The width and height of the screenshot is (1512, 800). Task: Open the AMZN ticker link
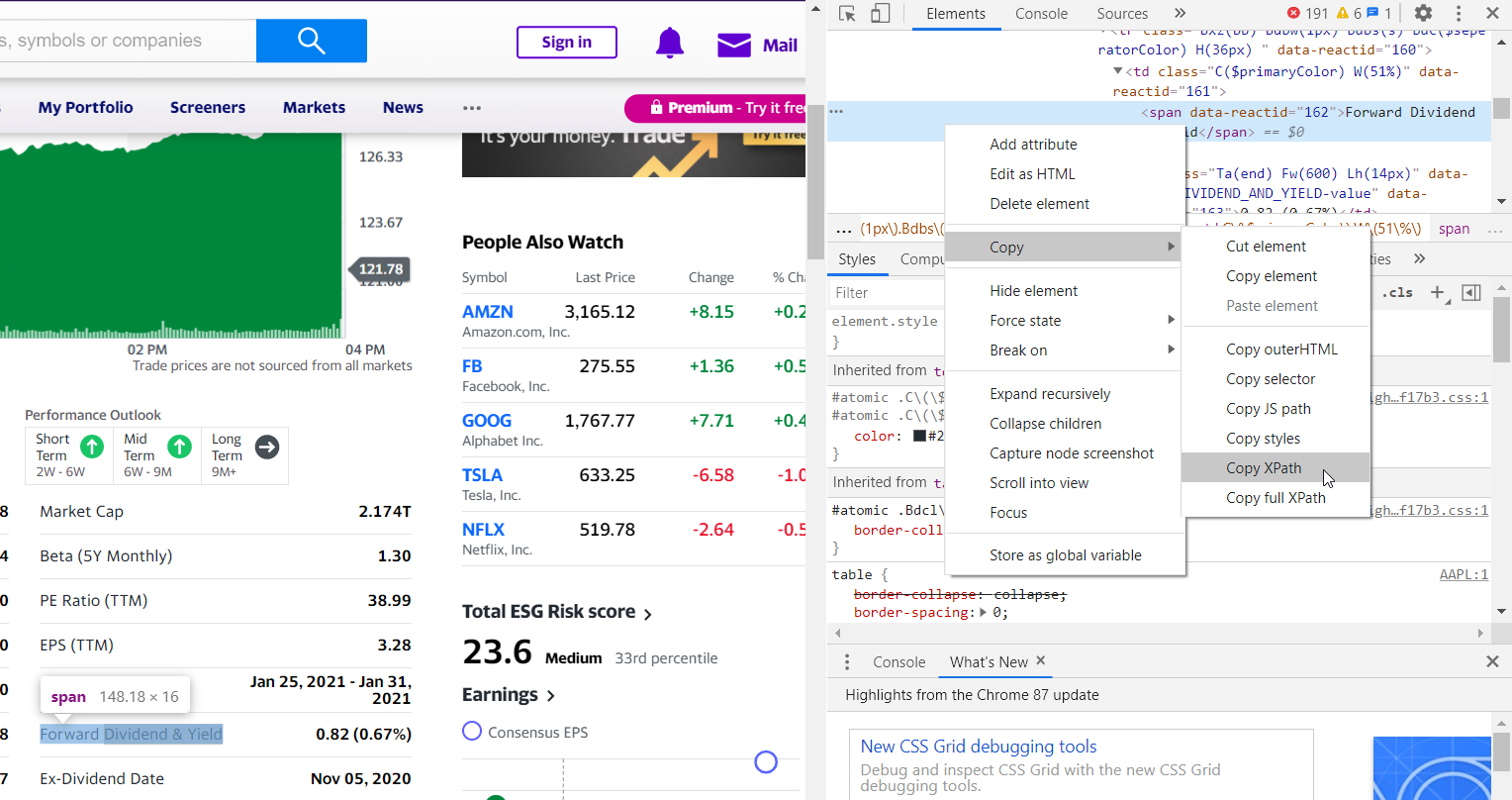[488, 312]
